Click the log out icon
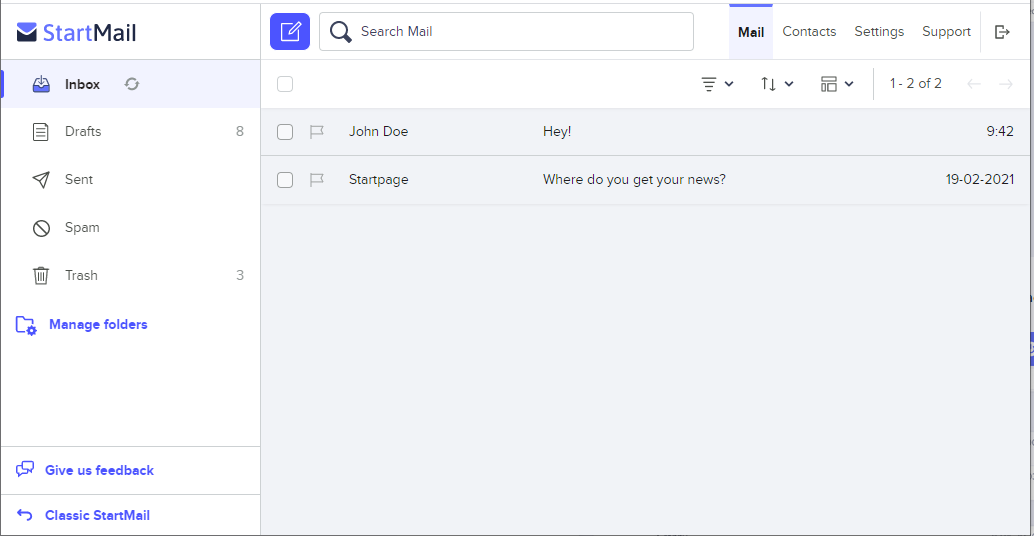The width and height of the screenshot is (1034, 536). 1002,32
